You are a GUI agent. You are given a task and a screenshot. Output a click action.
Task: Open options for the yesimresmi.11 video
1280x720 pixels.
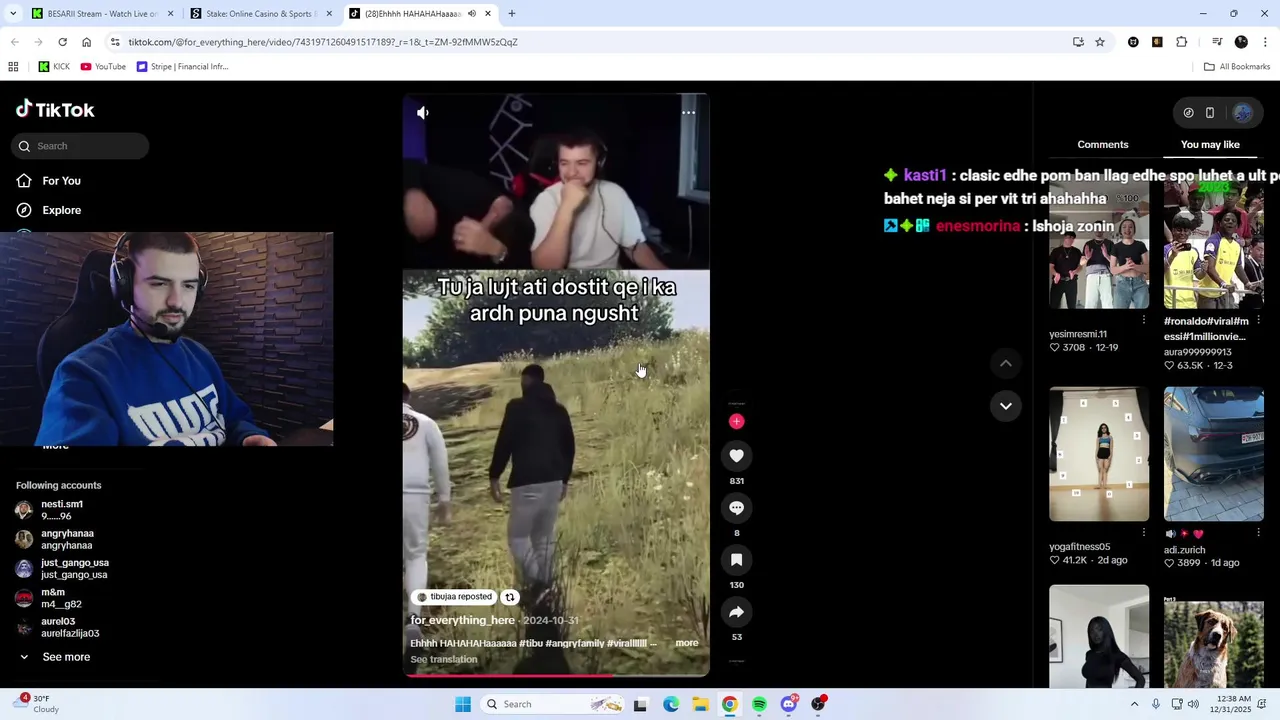pyautogui.click(x=1144, y=320)
